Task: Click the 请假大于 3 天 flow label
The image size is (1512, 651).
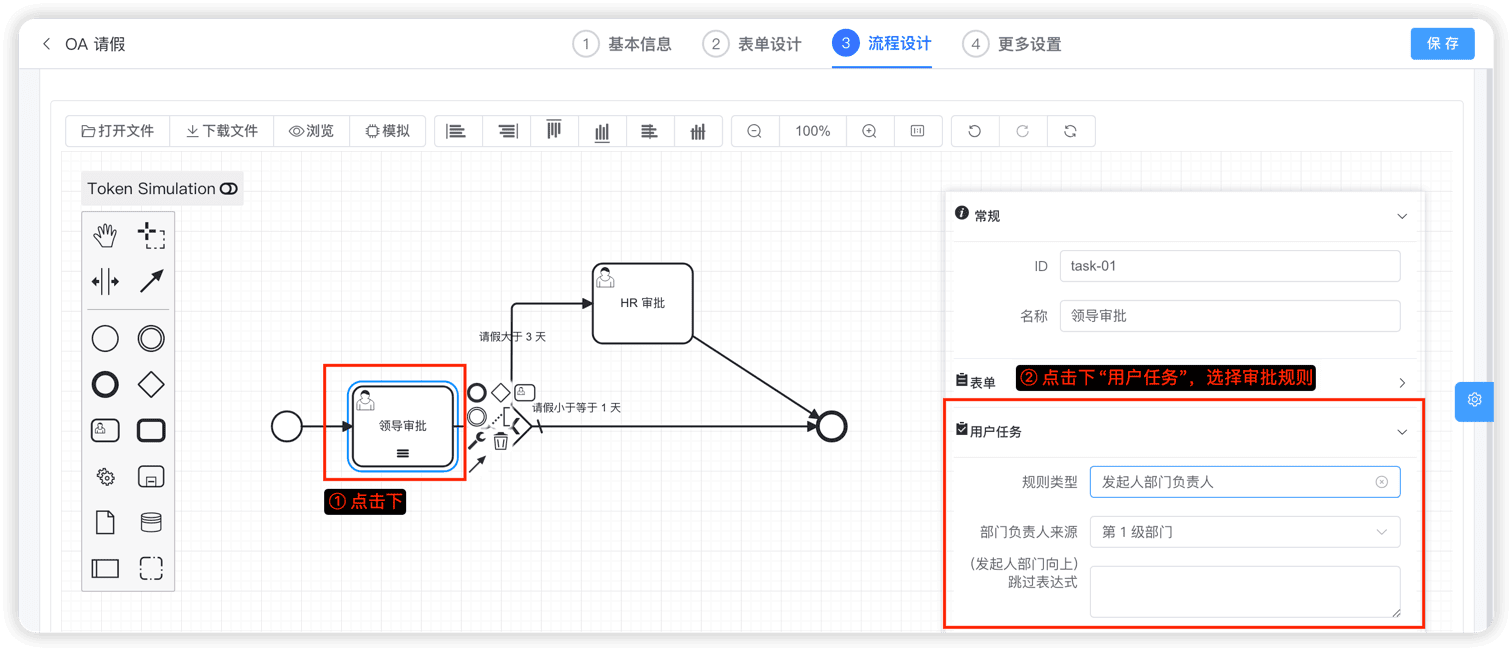Action: [512, 337]
